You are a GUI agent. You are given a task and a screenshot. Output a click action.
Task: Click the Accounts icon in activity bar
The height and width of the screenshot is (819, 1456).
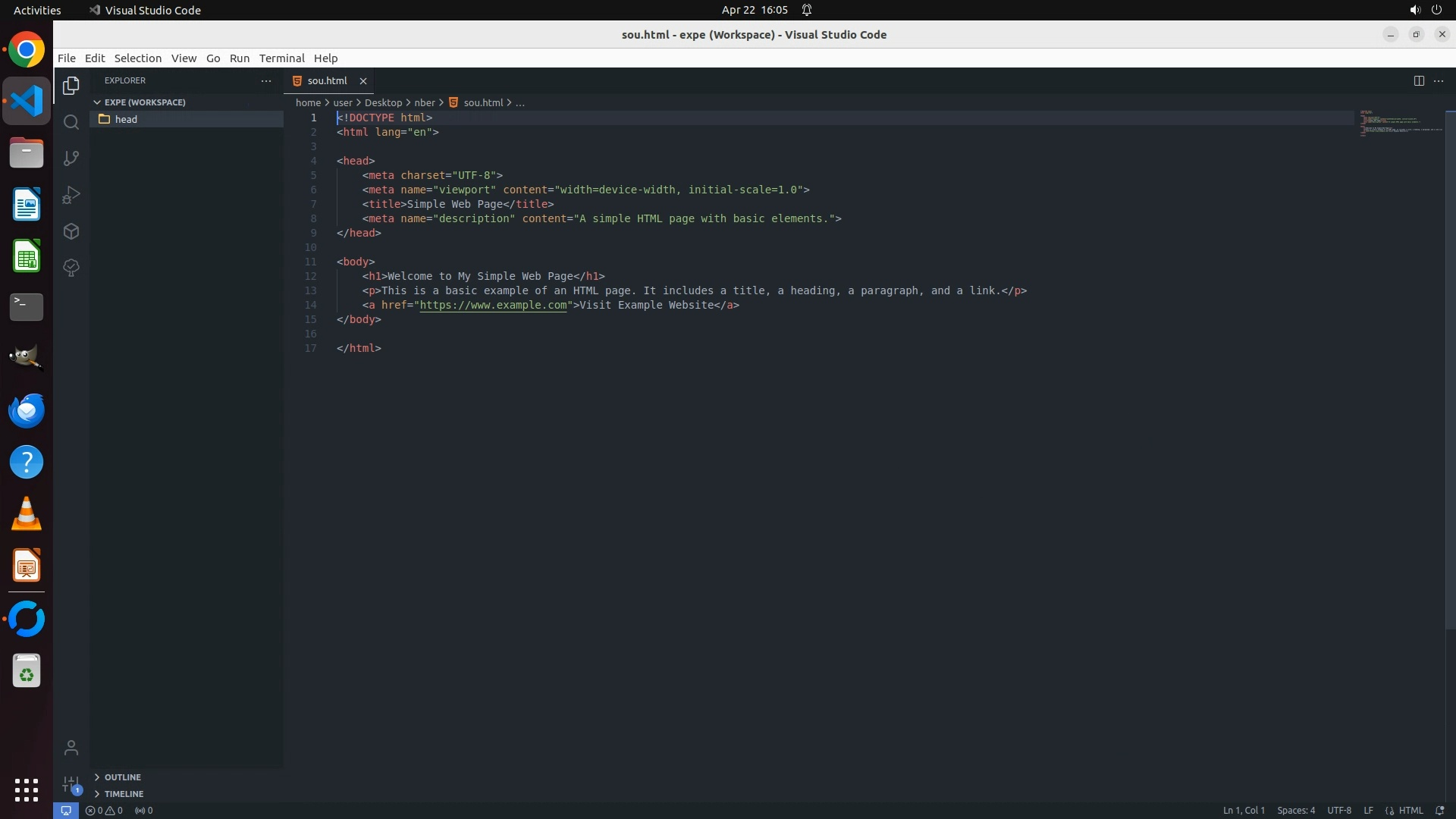[71, 748]
